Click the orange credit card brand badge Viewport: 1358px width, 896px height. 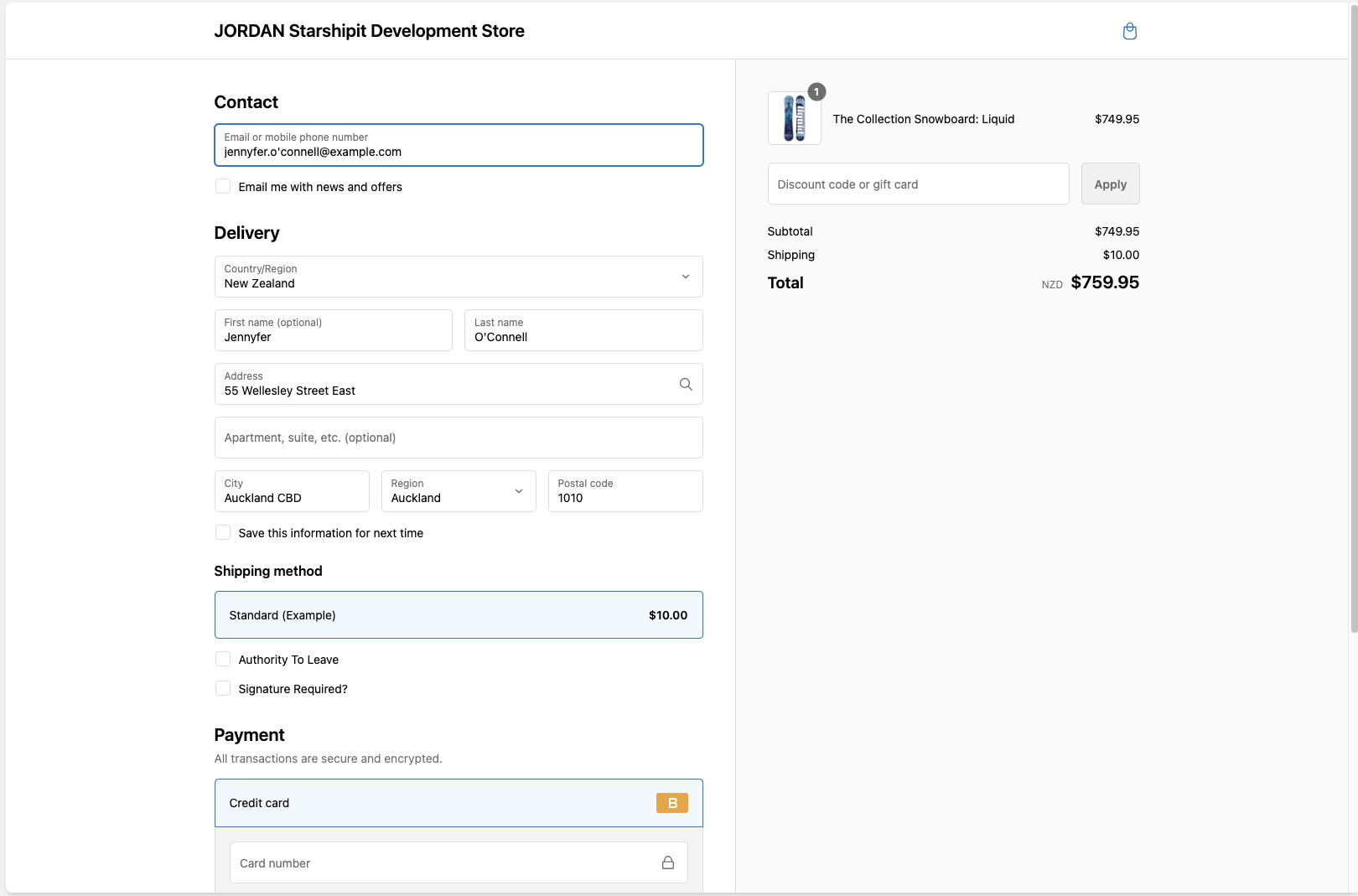coord(671,803)
